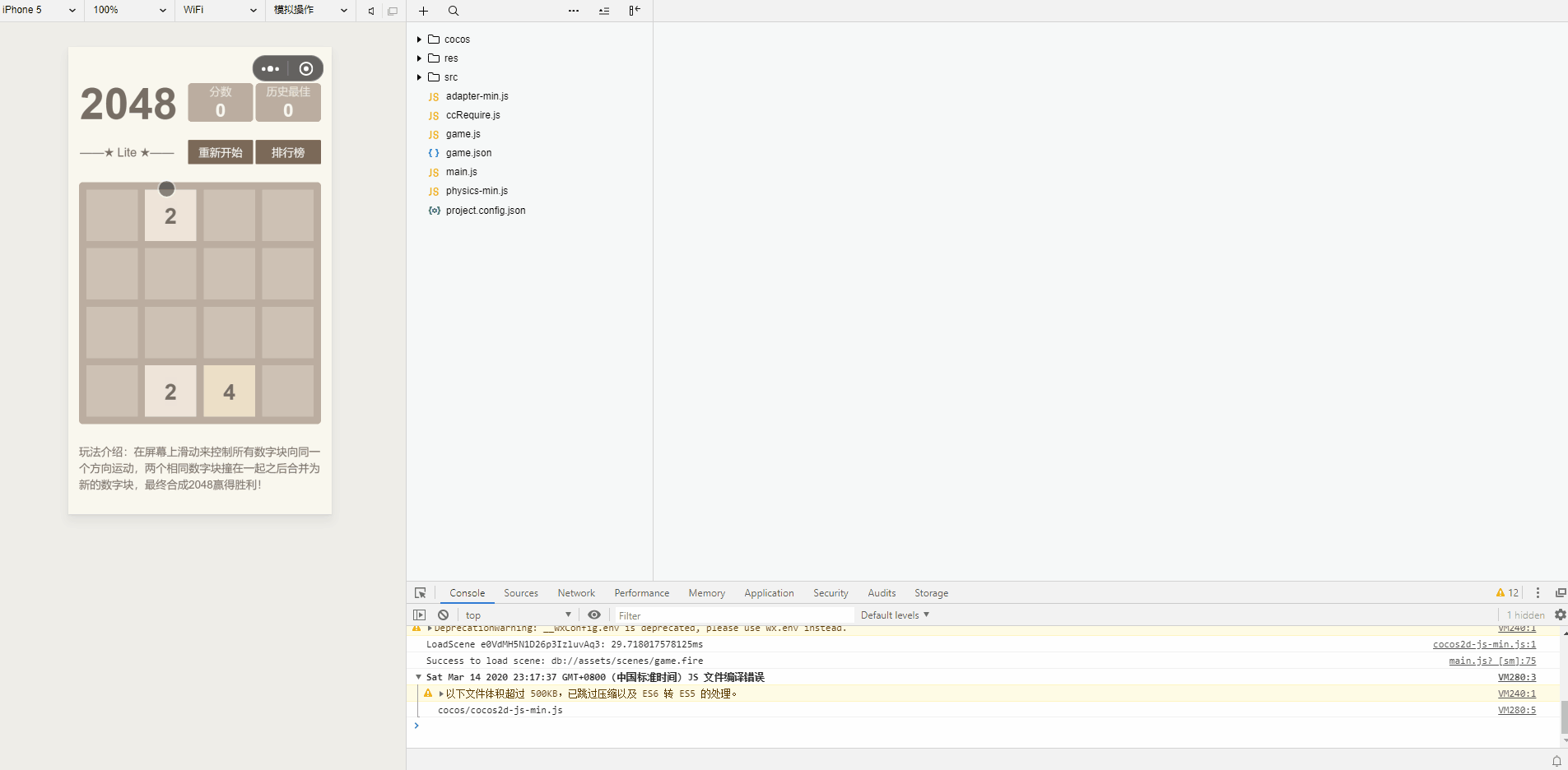Open cocos2d-js-min.js:1 source link
Viewport: 1568px width, 770px height.
[x=1484, y=645]
